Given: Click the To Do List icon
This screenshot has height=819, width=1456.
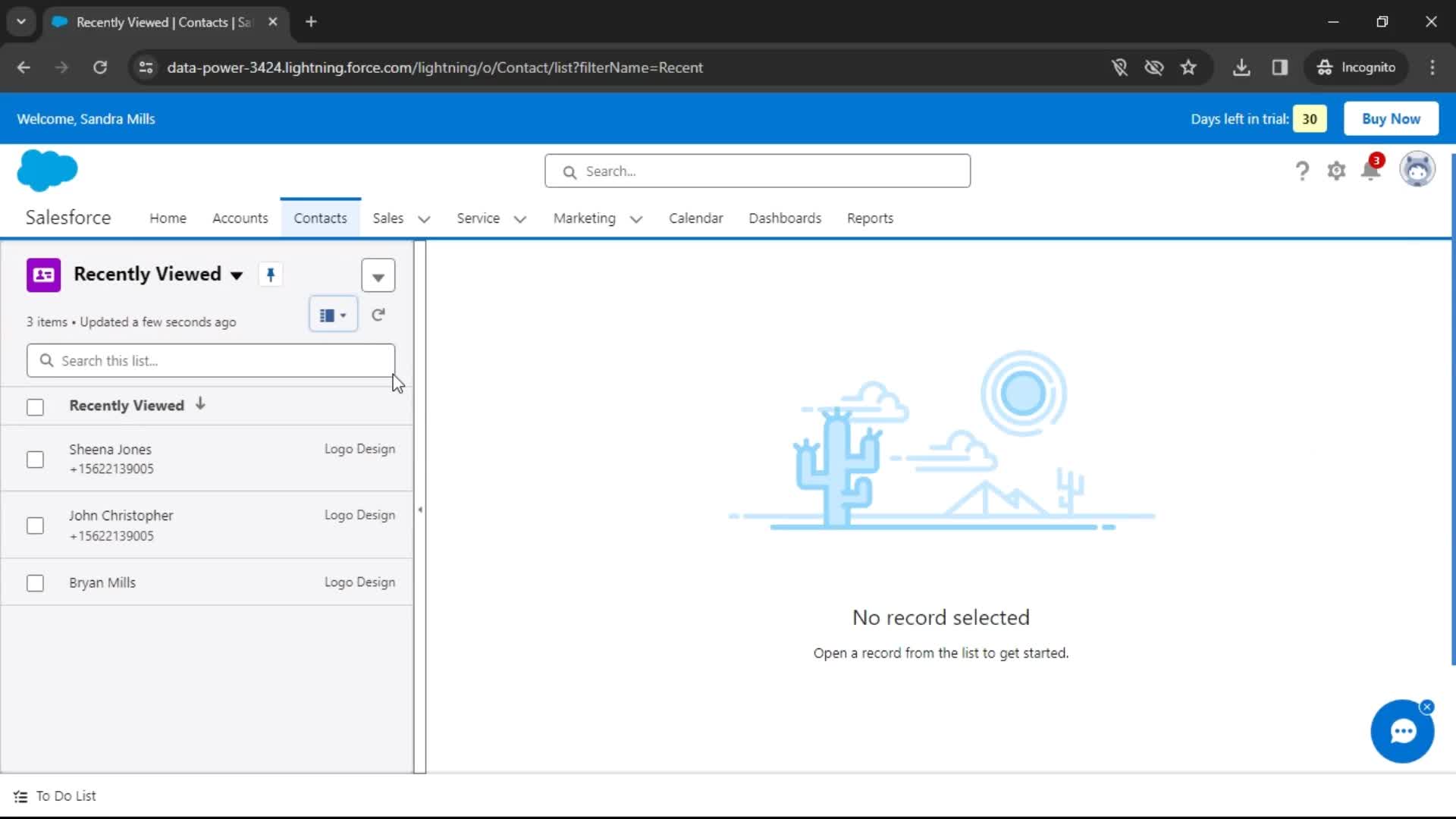Looking at the screenshot, I should [x=20, y=796].
